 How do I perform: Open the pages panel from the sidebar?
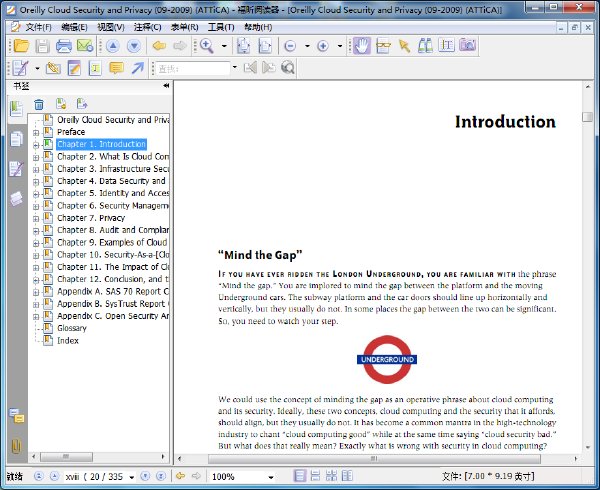[16, 139]
